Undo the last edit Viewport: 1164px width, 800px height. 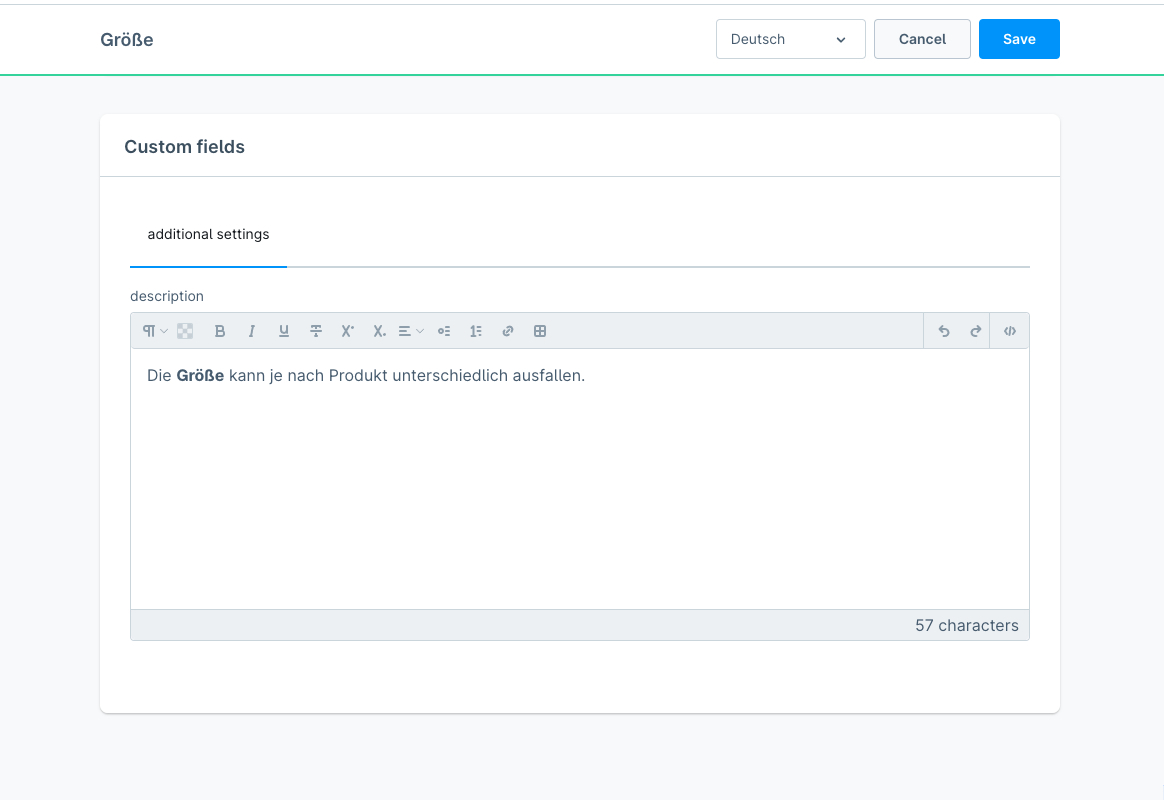[x=943, y=331]
